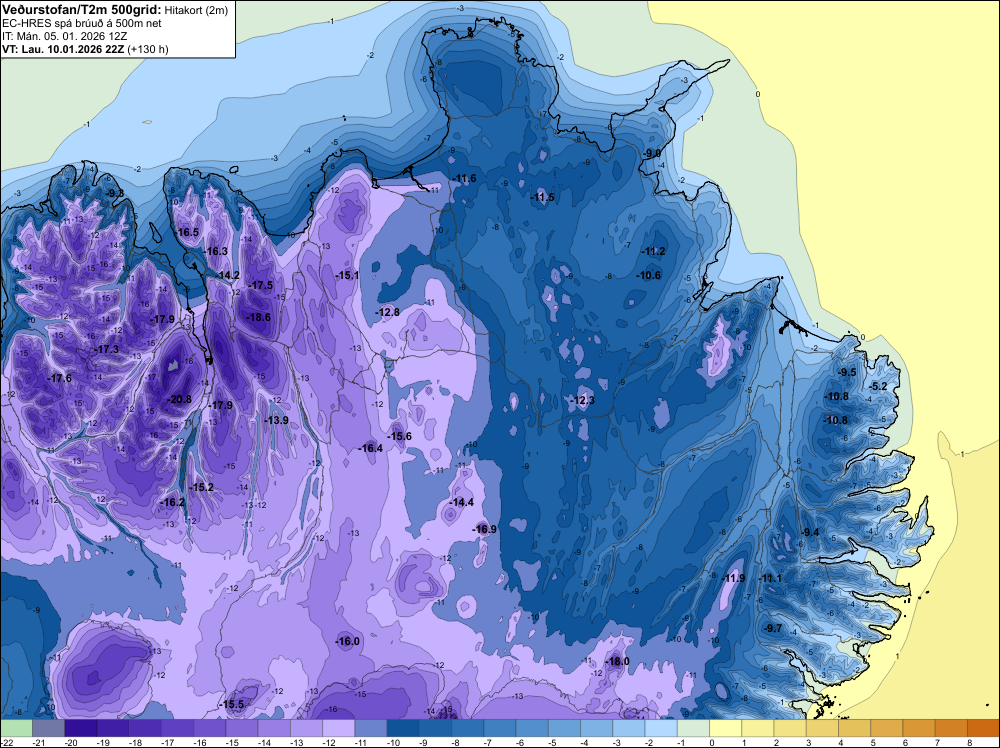The width and height of the screenshot is (1000, 748).
Task: Select the -12.3 temperature label
Action: pyautogui.click(x=582, y=400)
